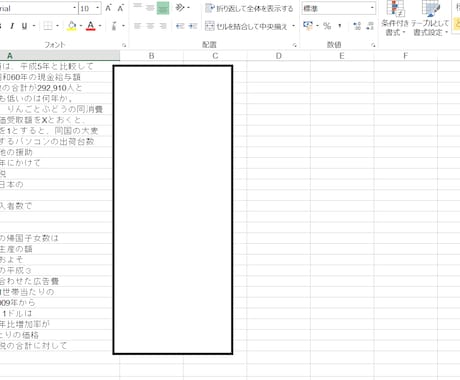Click セルを結合して中央揃え merge and center
Image resolution: width=460 pixels, height=380 pixels.
247,26
